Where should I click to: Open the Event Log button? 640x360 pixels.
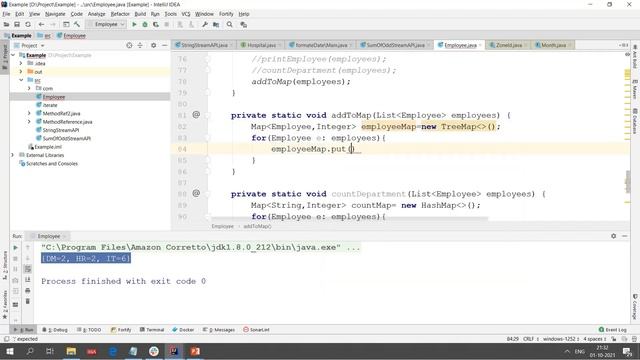point(613,330)
